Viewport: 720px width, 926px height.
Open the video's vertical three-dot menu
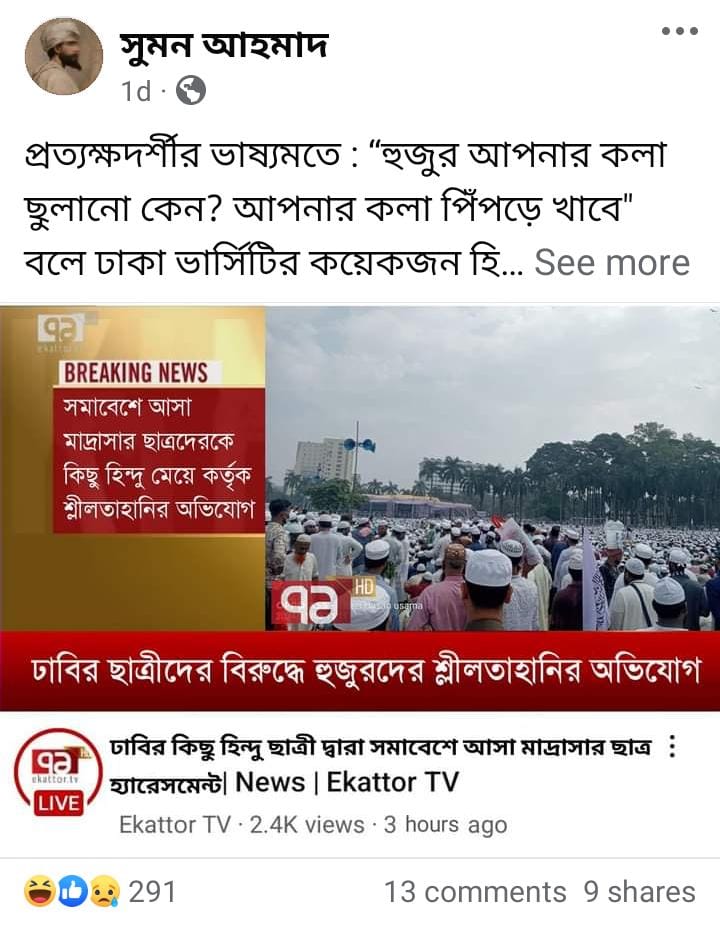pyautogui.click(x=672, y=746)
